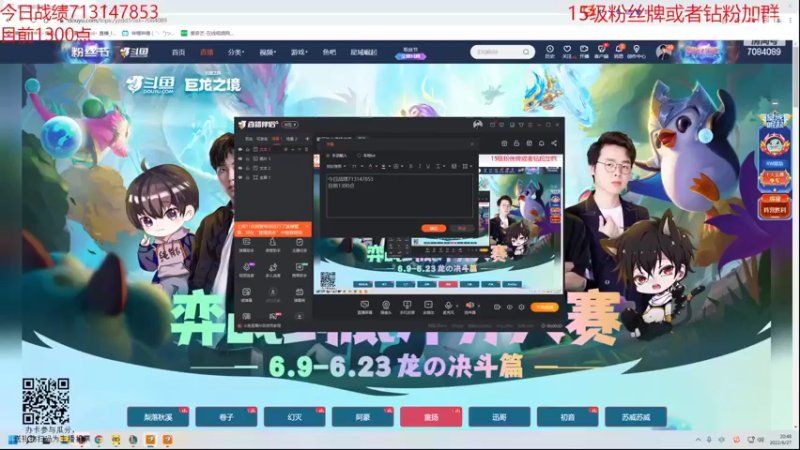The width and height of the screenshot is (800, 450).
Task: Add screen capture source in companion toolbar
Action: coord(365,307)
